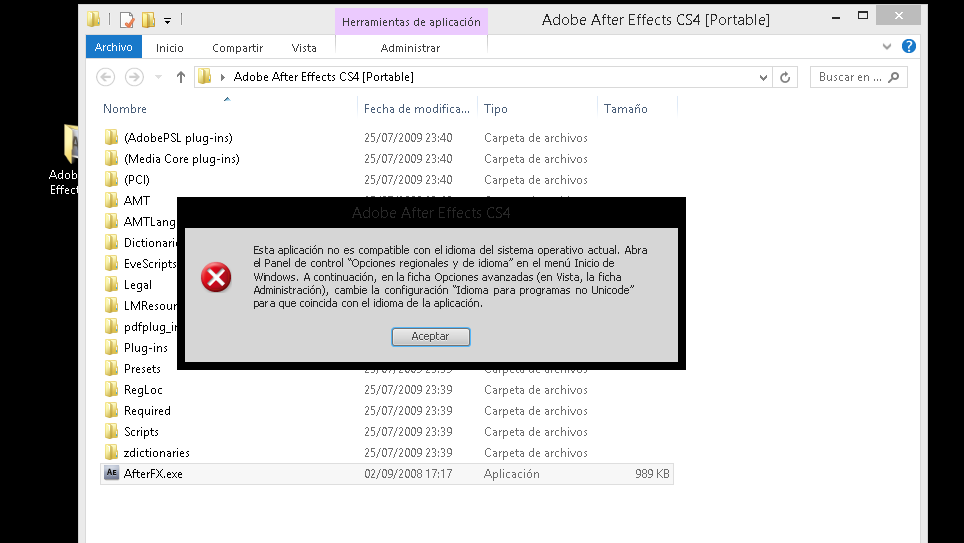Image resolution: width=964 pixels, height=543 pixels.
Task: Maximize the Explorer window
Action: [x=863, y=16]
